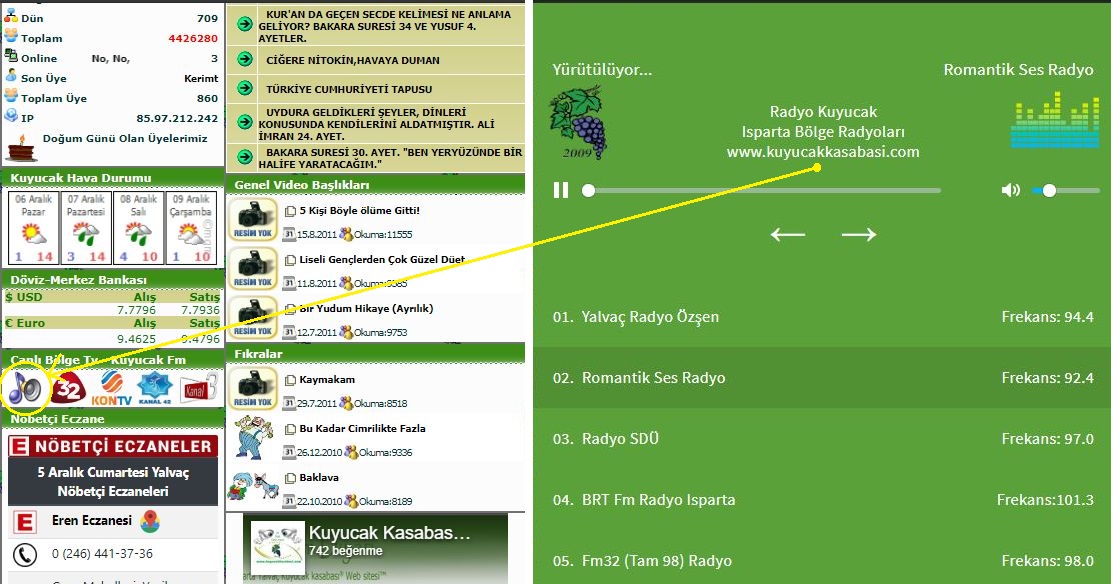Screen dimensions: 1111x584
Task: Open the Eren Eczanesi pharmacy entry
Action: [x=91, y=521]
